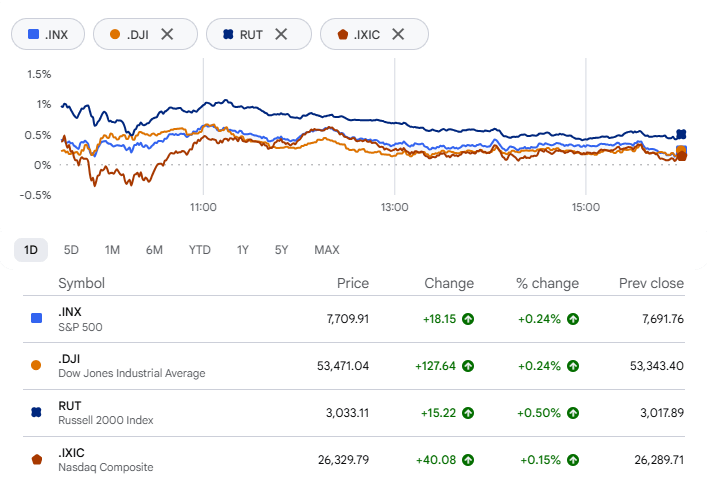
Task: Remove RUT chip with its X icon
Action: point(281,34)
